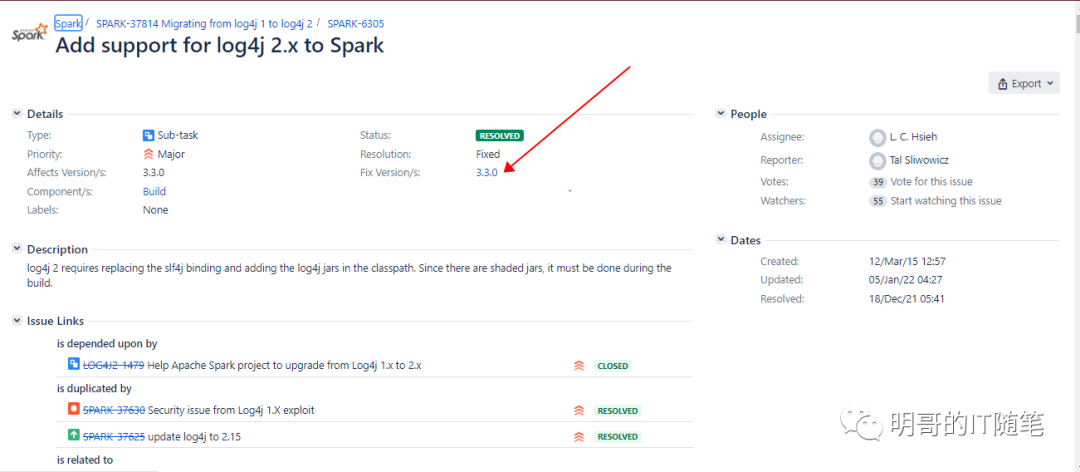Open SPARK-37814 parent issue breadcrumb
The height and width of the screenshot is (472, 1080).
pos(204,23)
